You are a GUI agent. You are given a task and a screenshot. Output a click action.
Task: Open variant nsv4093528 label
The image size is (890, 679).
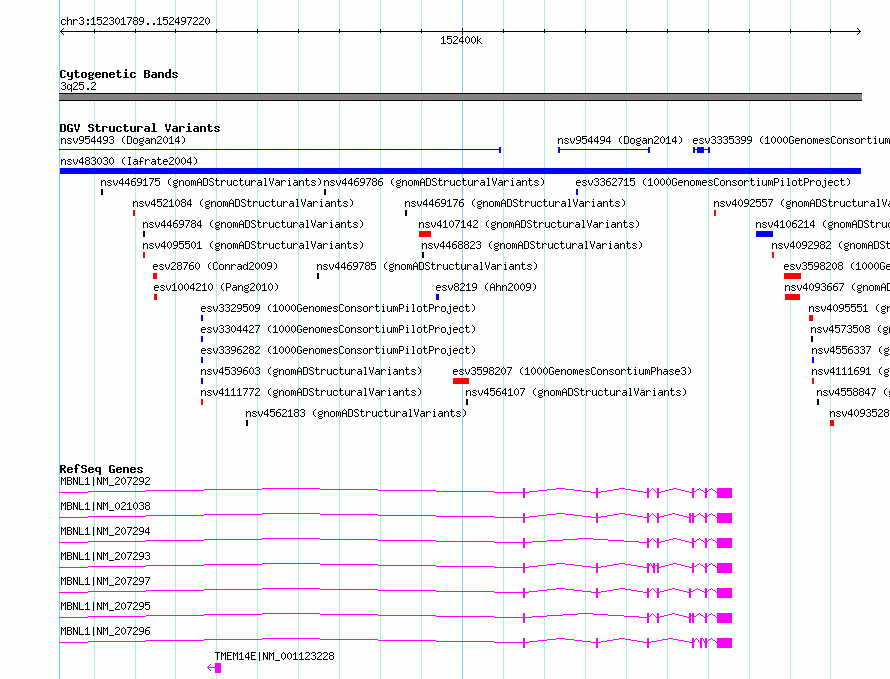859,413
